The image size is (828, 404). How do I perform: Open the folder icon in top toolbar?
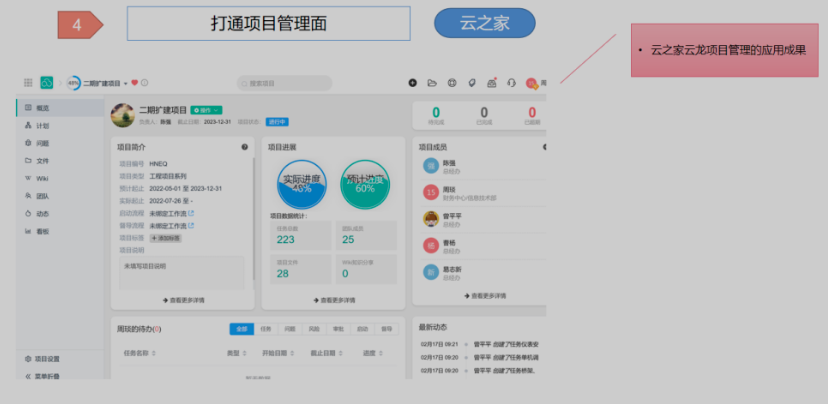point(432,83)
